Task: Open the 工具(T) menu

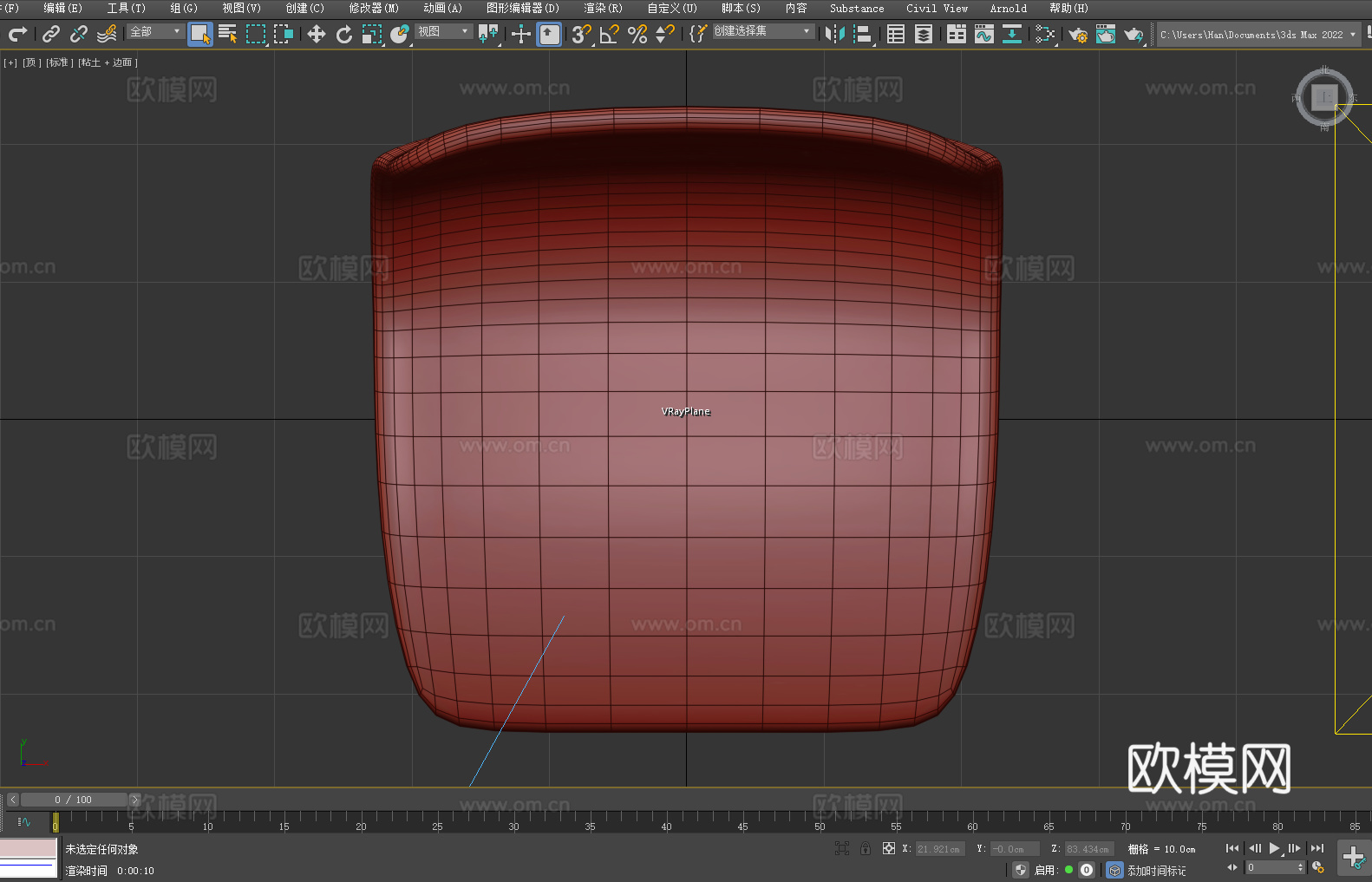Action: point(127,8)
